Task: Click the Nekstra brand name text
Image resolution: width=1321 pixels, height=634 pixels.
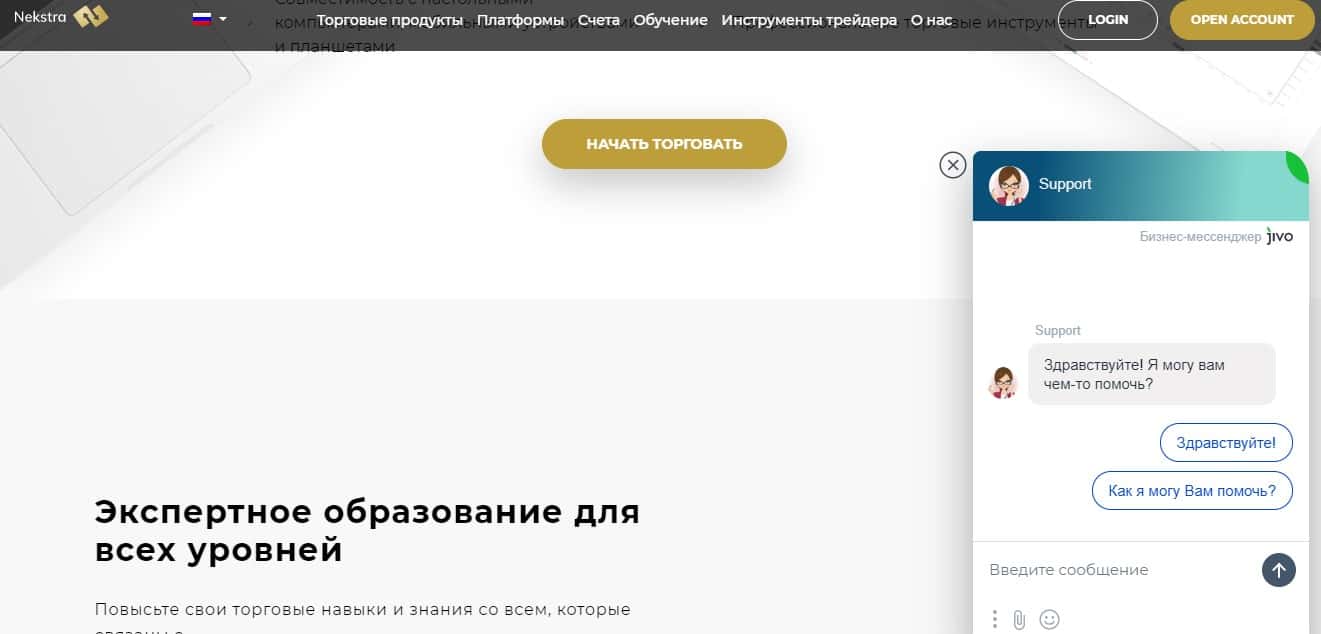Action: coord(39,17)
